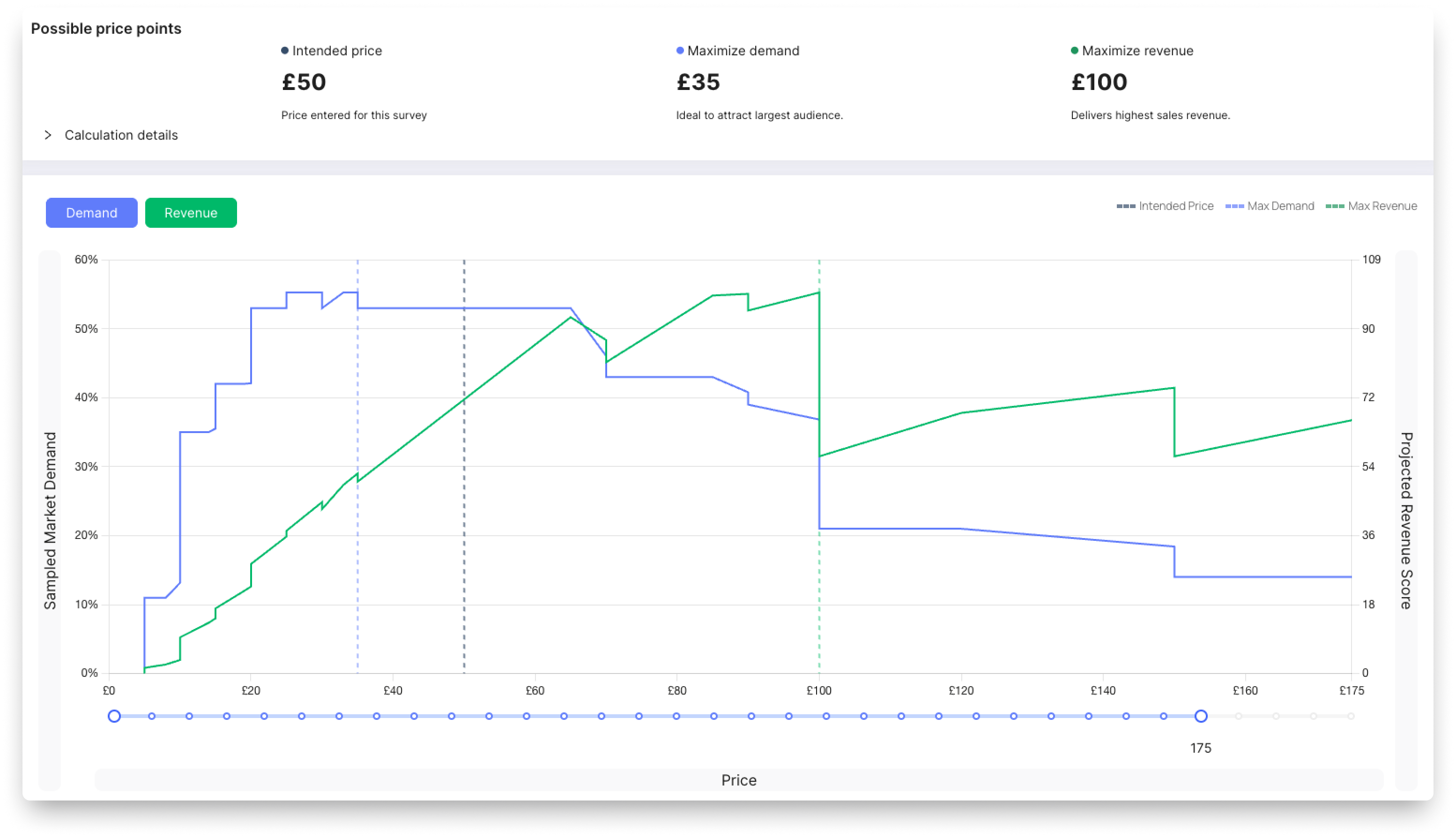
Task: Click the Maximize revenue dot icon
Action: (x=1074, y=51)
